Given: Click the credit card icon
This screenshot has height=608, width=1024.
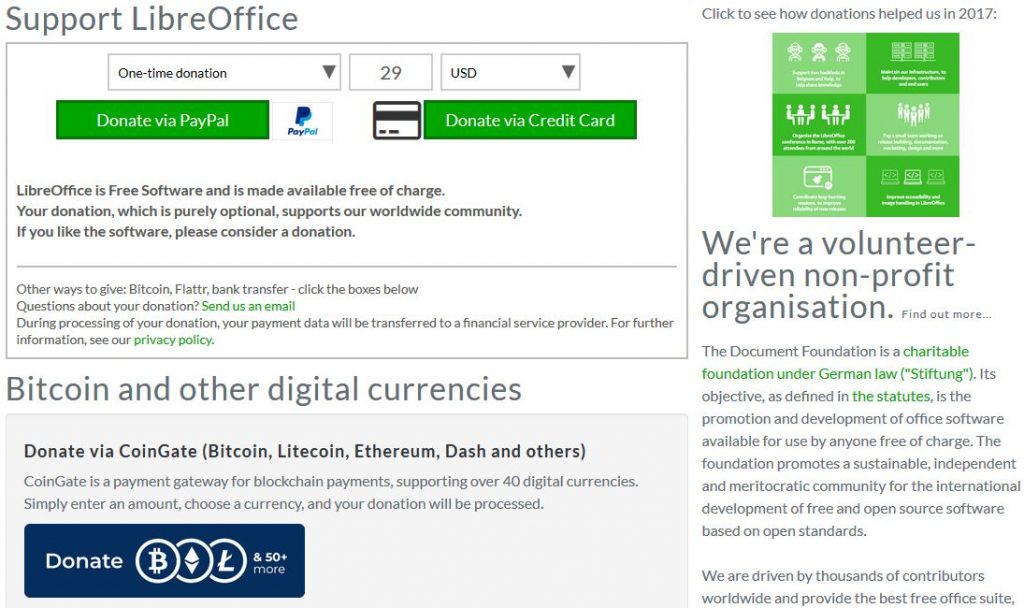Looking at the screenshot, I should point(397,120).
